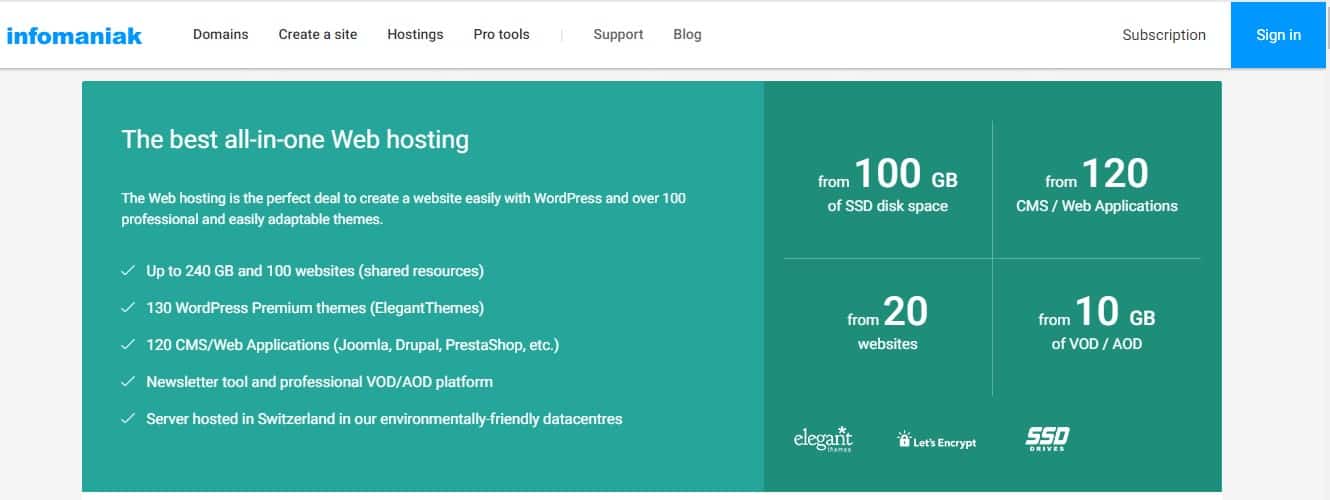This screenshot has width=1330, height=500.
Task: Click the Let's Encrypt logo
Action: pos(936,440)
